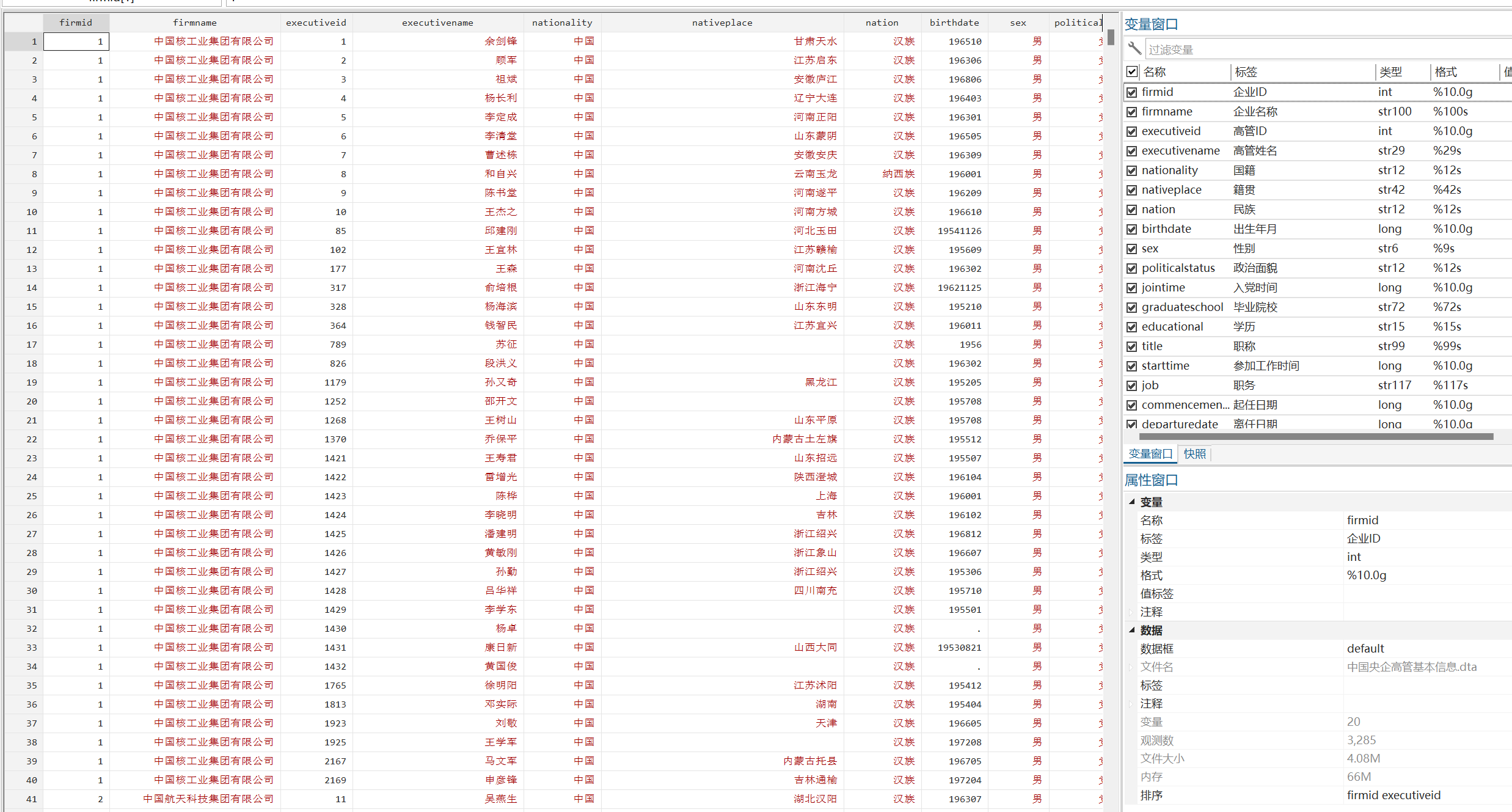Switch to the 快照 tab

[x=1194, y=454]
